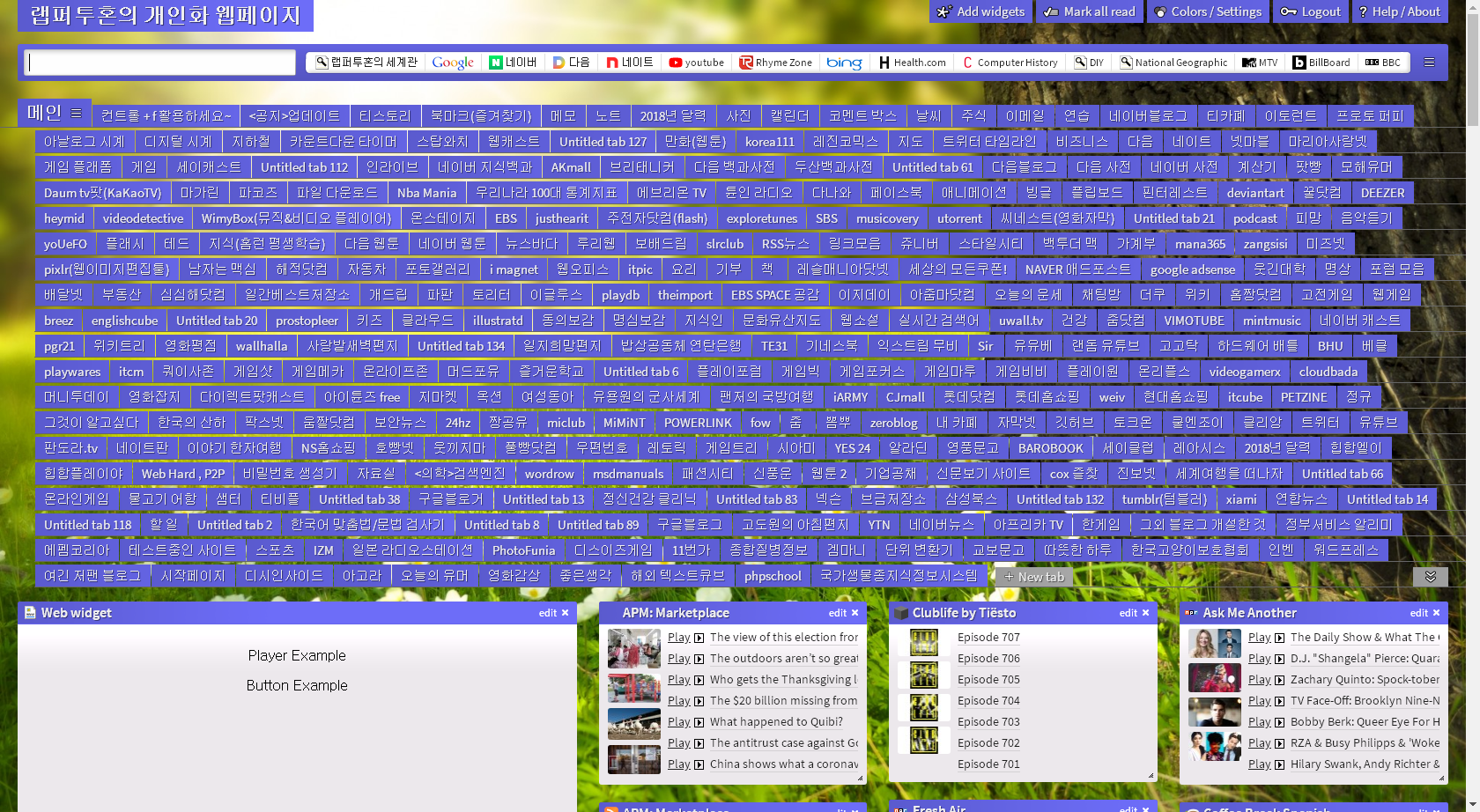This screenshot has height=812, width=1480.
Task: Select the youtube search option
Action: [x=697, y=63]
